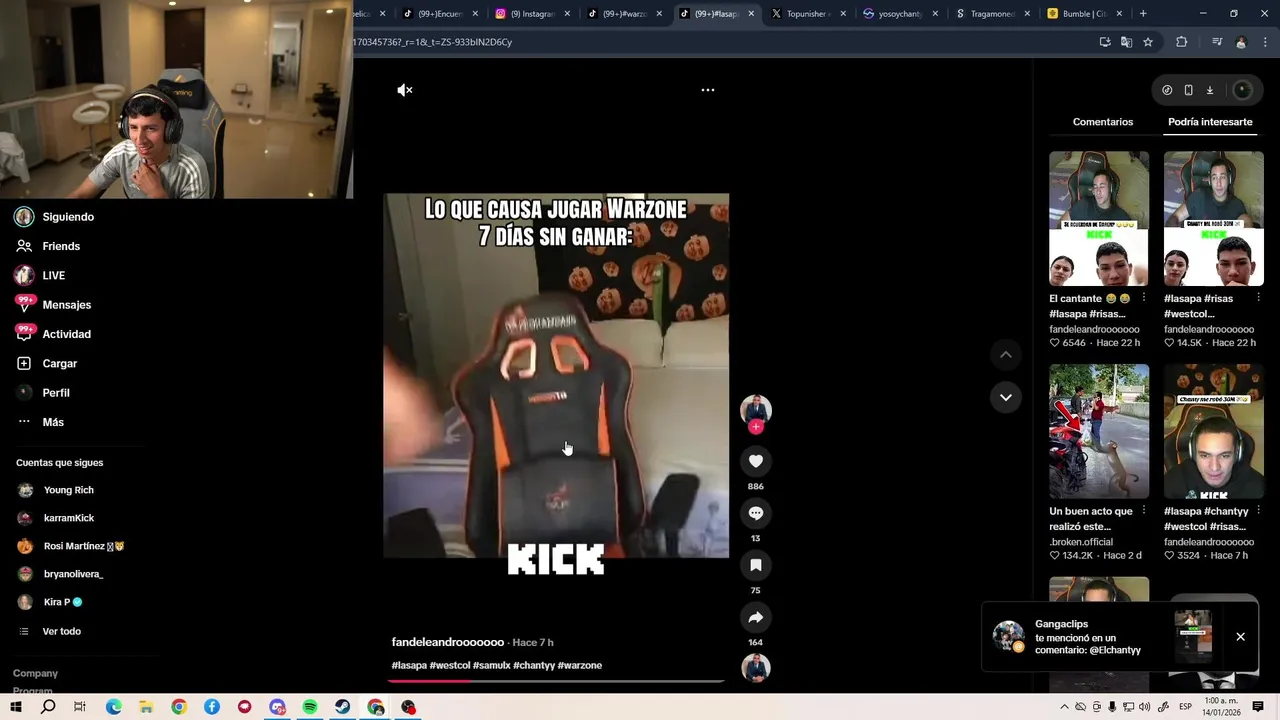Switch to the Bumble browser tab
The height and width of the screenshot is (720, 1280).
[x=1084, y=14]
